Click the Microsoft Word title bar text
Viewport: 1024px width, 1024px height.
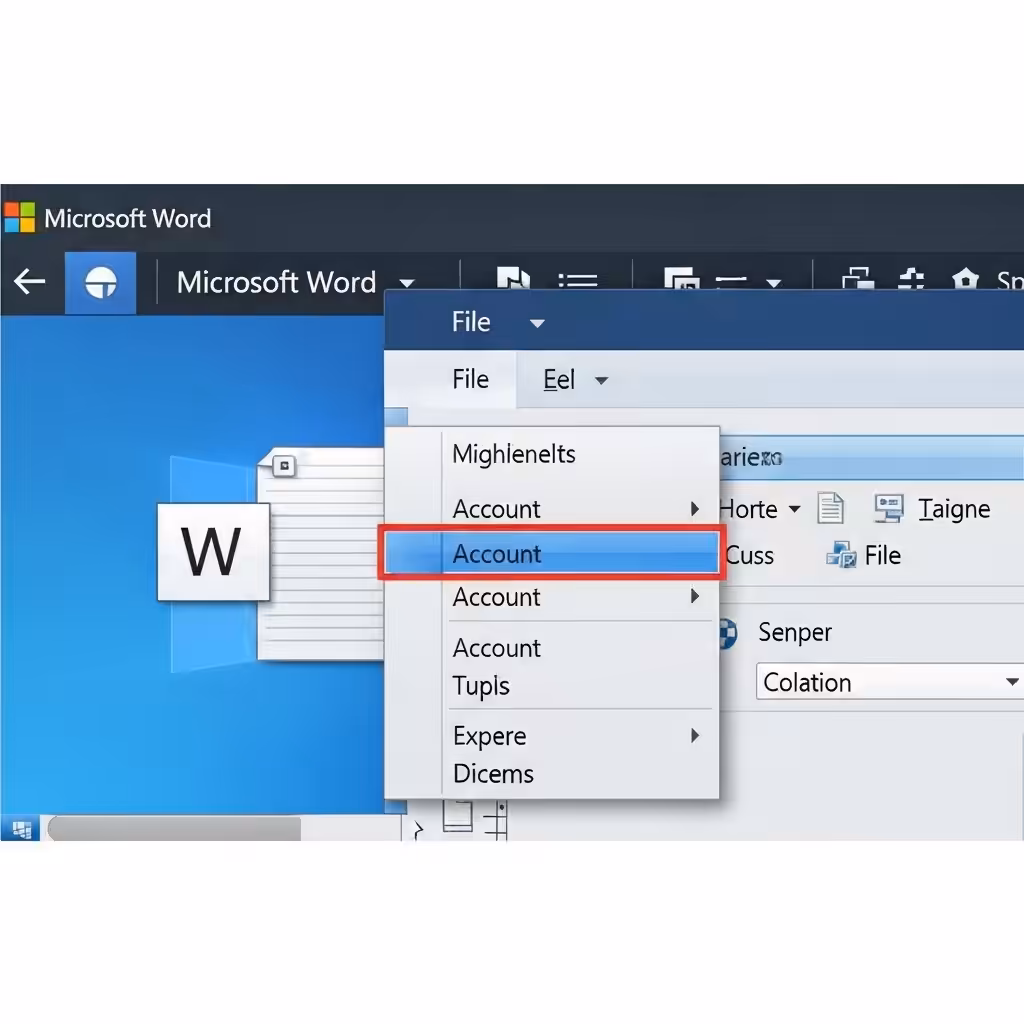tap(128, 218)
